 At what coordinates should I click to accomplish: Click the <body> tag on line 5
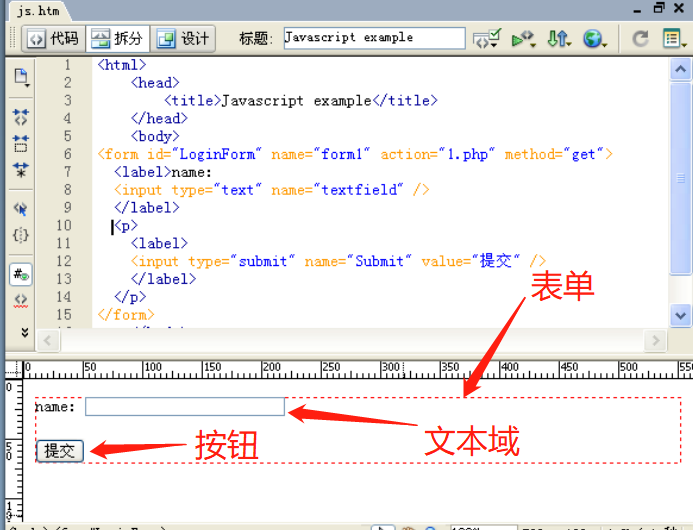click(x=155, y=136)
